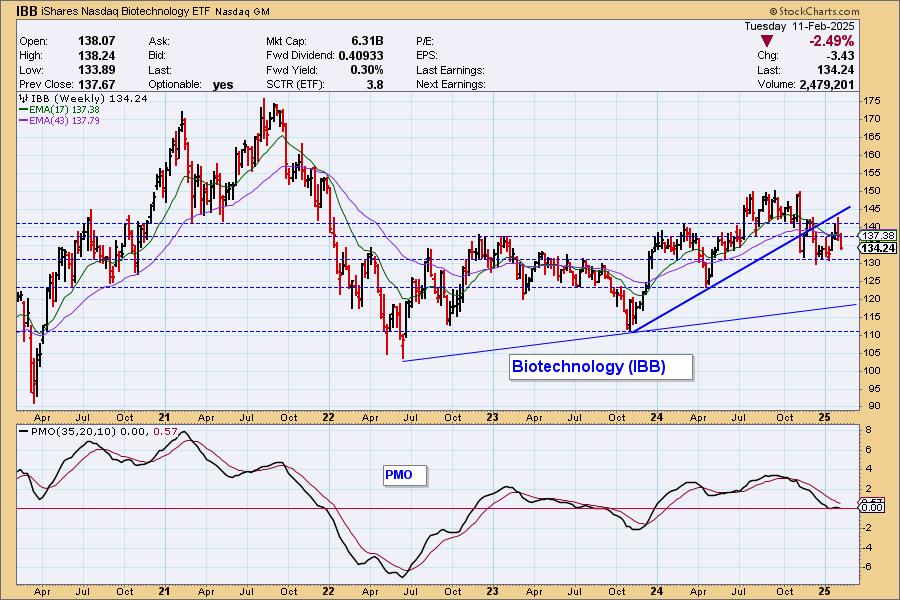Click the Nasdaq GM exchange label
The height and width of the screenshot is (600, 900).
[242, 11]
